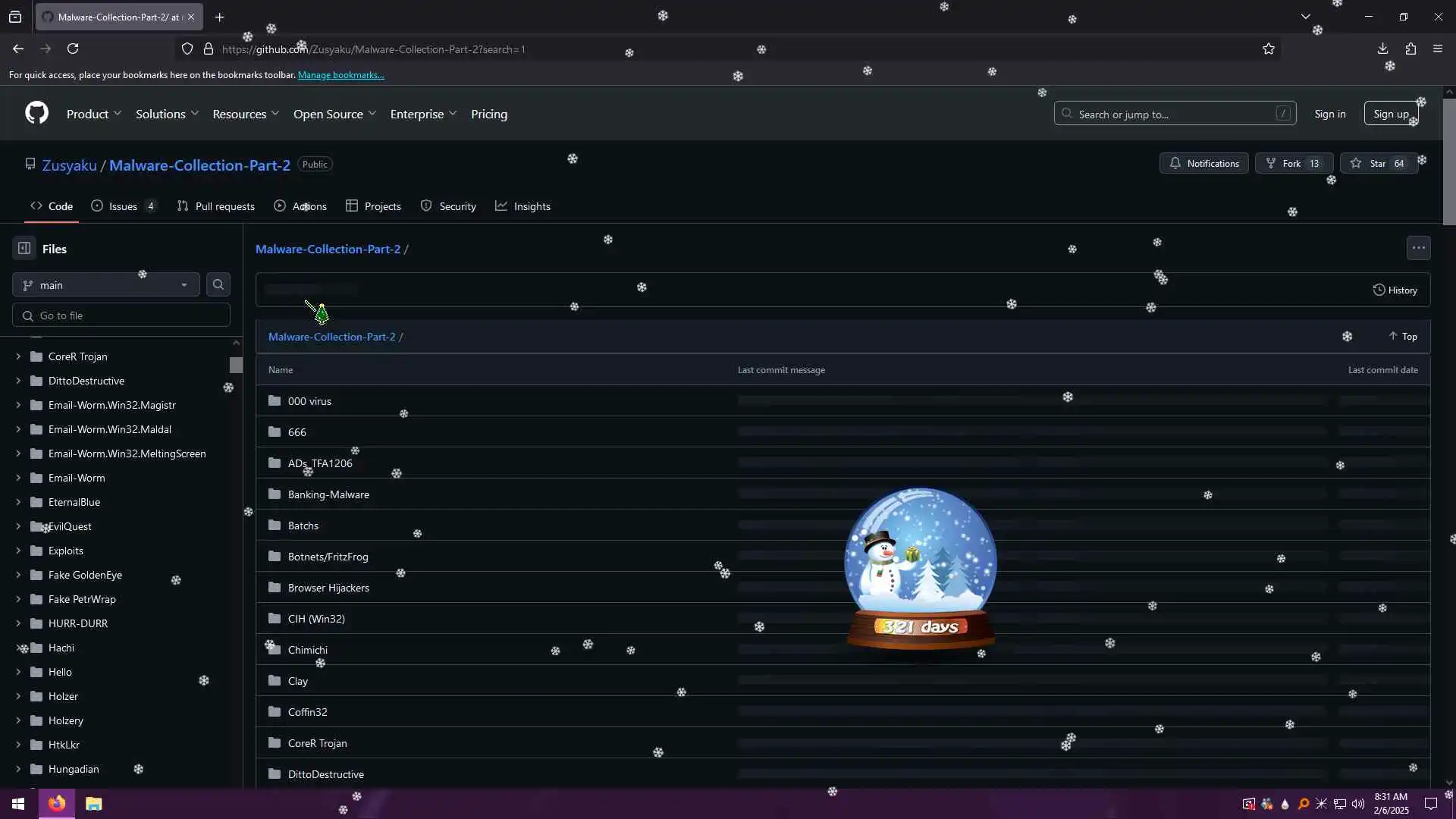1456x819 pixels.
Task: Reload the page
Action: point(73,49)
